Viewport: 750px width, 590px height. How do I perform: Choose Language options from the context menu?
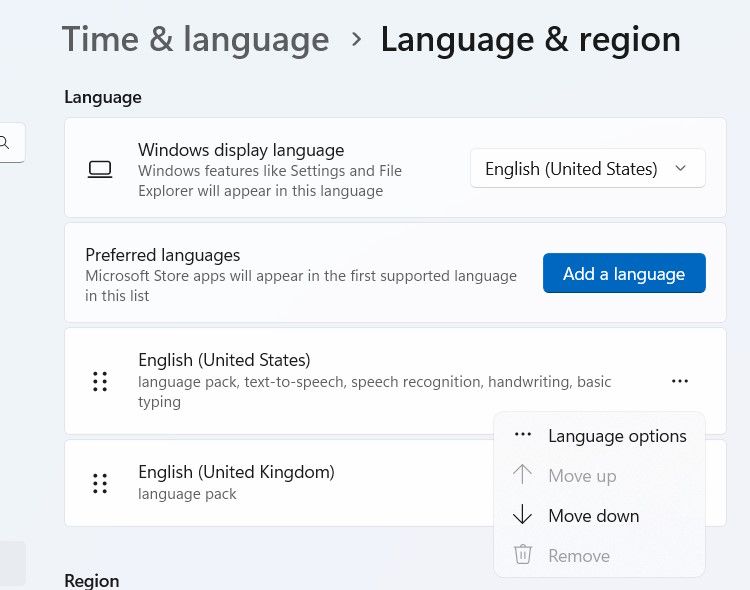click(617, 436)
